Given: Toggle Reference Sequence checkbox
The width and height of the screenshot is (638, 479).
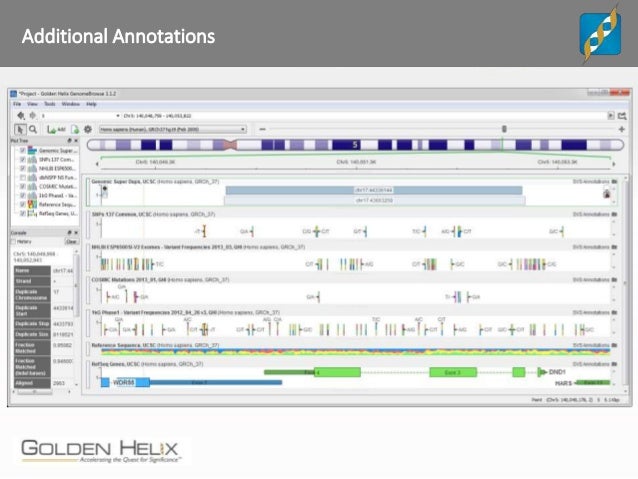Looking at the screenshot, I should [23, 204].
